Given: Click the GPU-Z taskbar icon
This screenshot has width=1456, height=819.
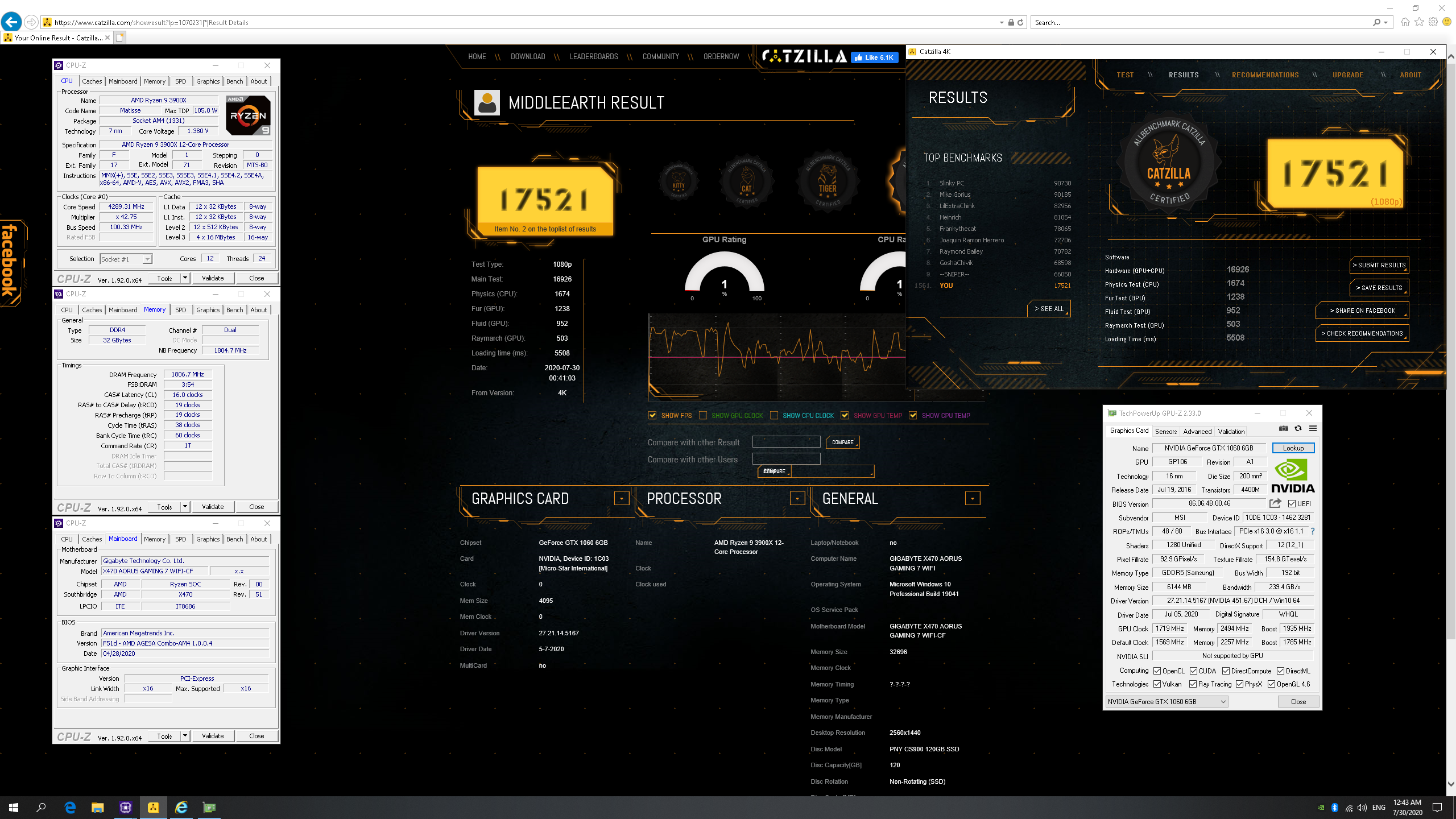Looking at the screenshot, I should pyautogui.click(x=209, y=807).
